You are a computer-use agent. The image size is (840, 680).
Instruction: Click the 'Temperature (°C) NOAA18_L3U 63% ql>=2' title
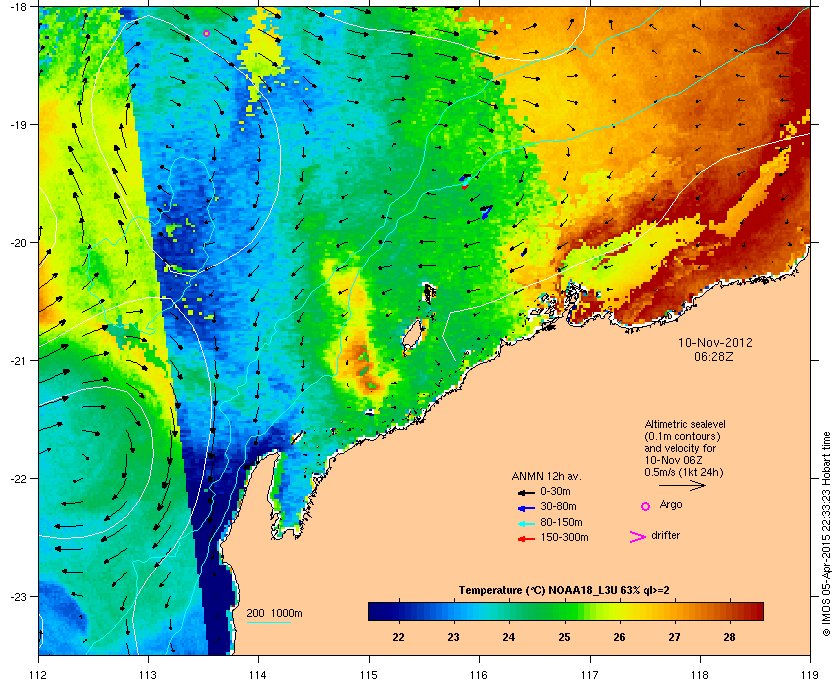click(564, 591)
